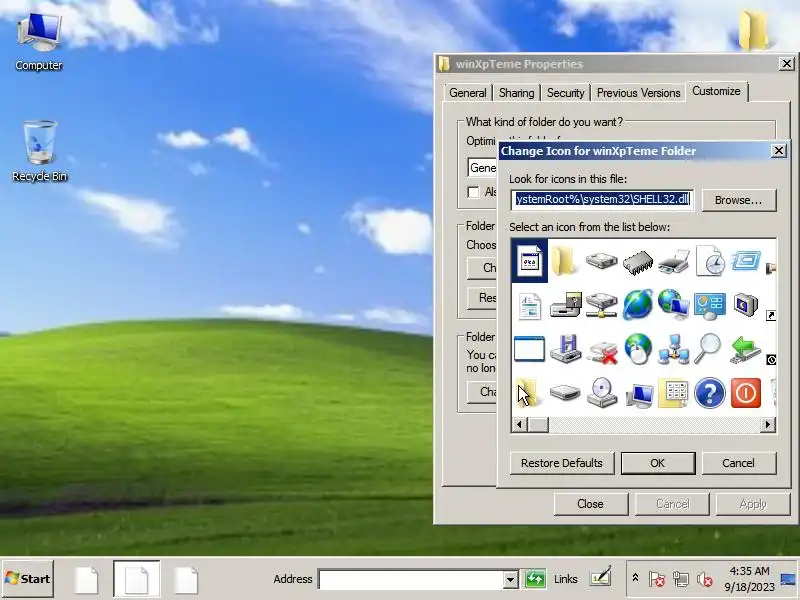Open the Previous Versions tab
This screenshot has height=600, width=800.
pos(638,93)
